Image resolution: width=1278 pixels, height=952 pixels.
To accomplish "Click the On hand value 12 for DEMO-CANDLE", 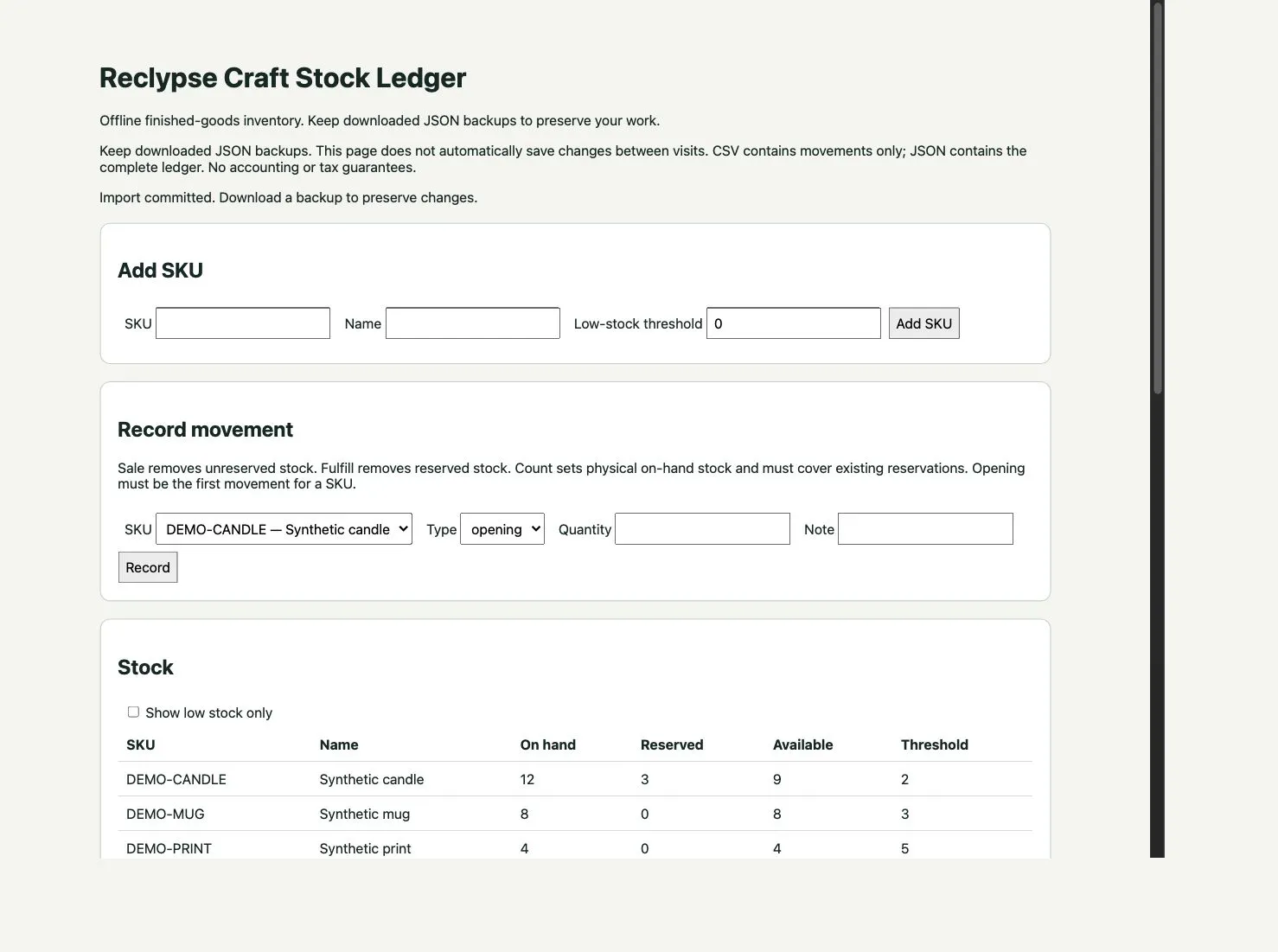I will [x=527, y=779].
